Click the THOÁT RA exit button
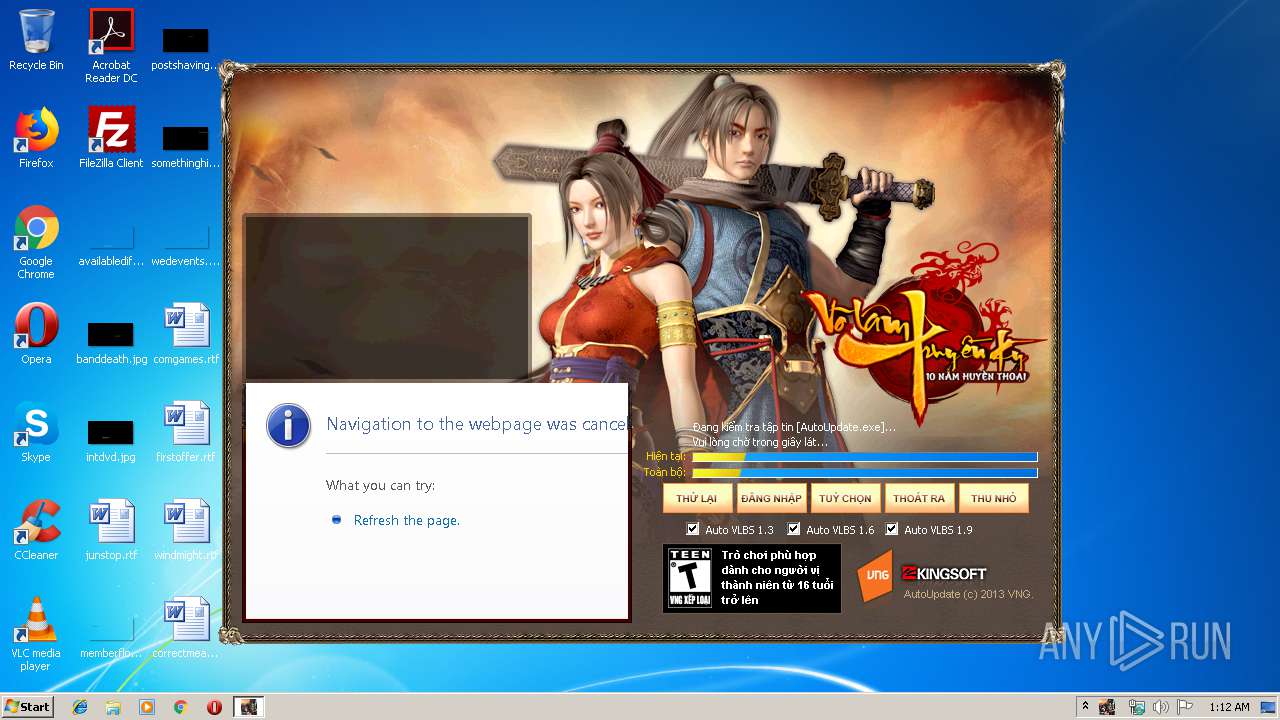 point(919,498)
